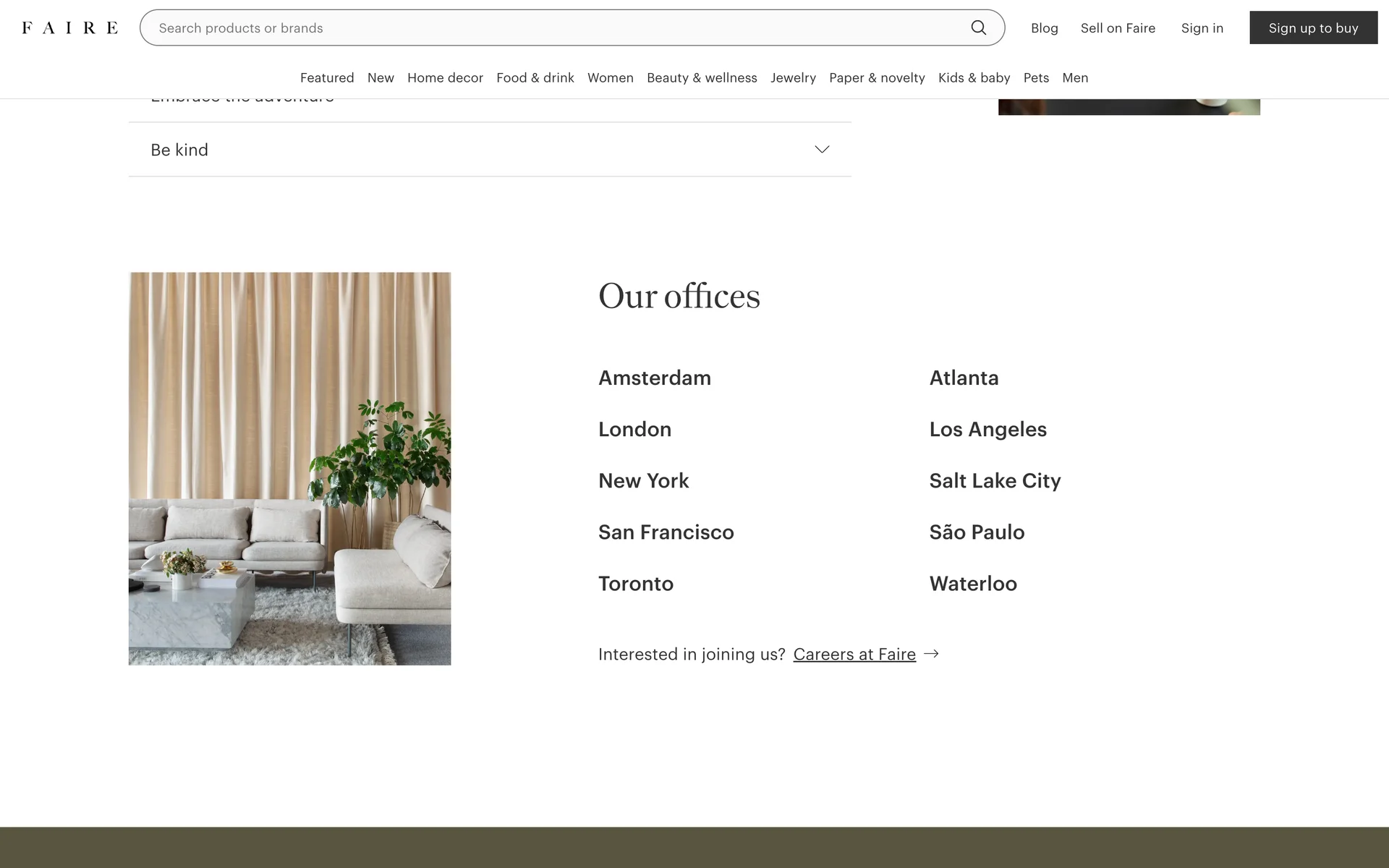This screenshot has width=1389, height=868.
Task: Click the Sign in link
Action: coord(1202,27)
